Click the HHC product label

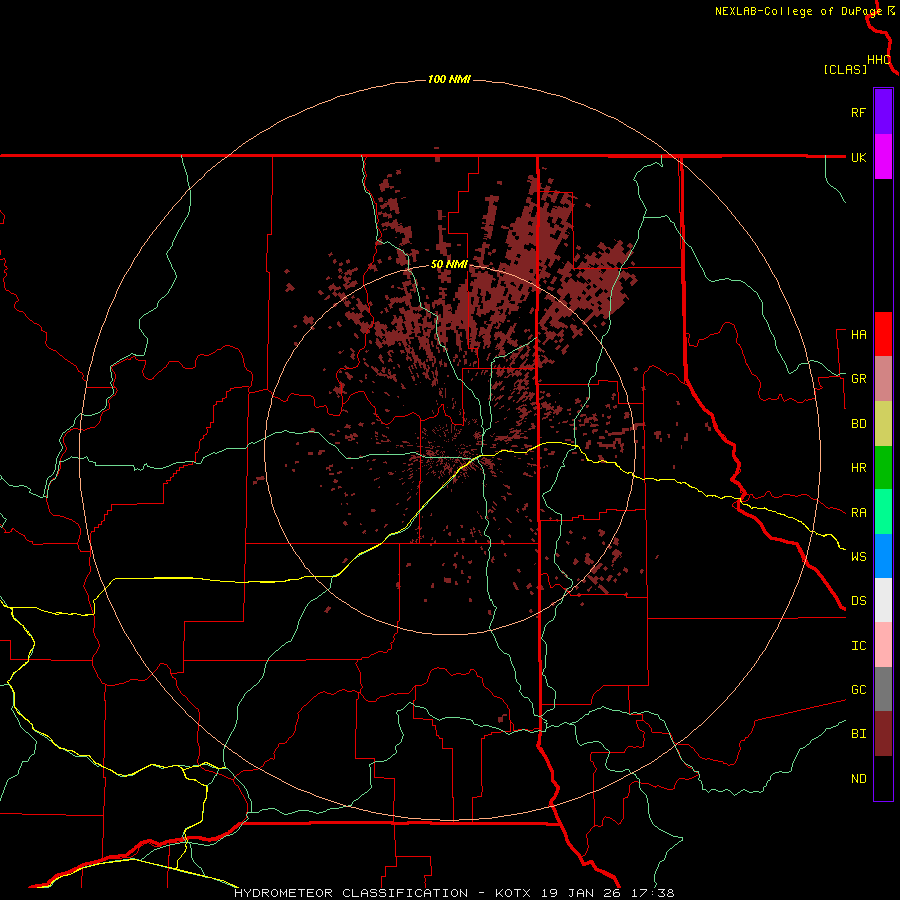coord(879,60)
